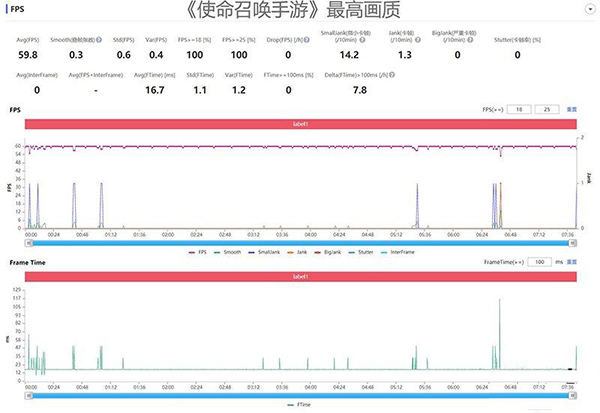Toggle the Jank legend entry
Viewport: 600px width, 413px height.
pos(301,253)
